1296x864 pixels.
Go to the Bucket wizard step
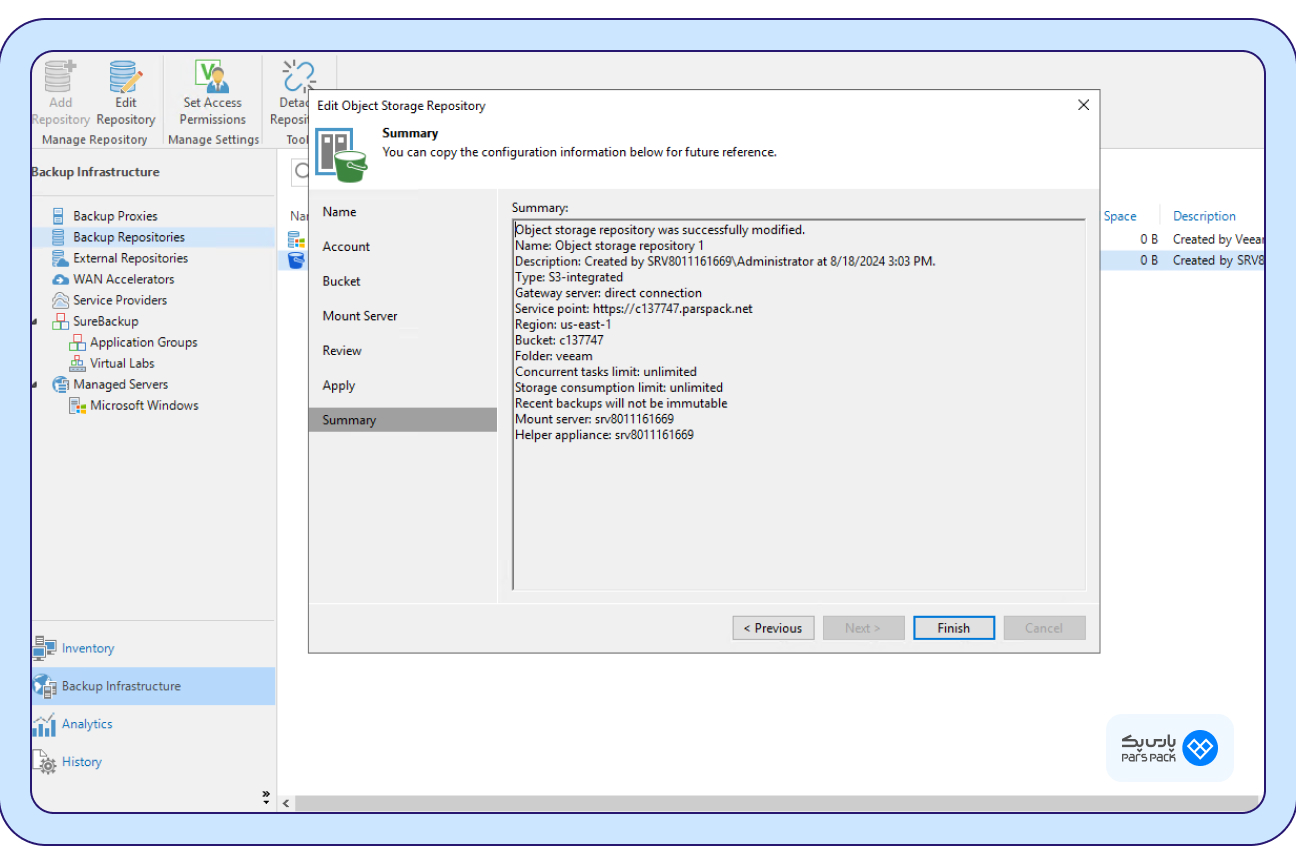[403, 281]
